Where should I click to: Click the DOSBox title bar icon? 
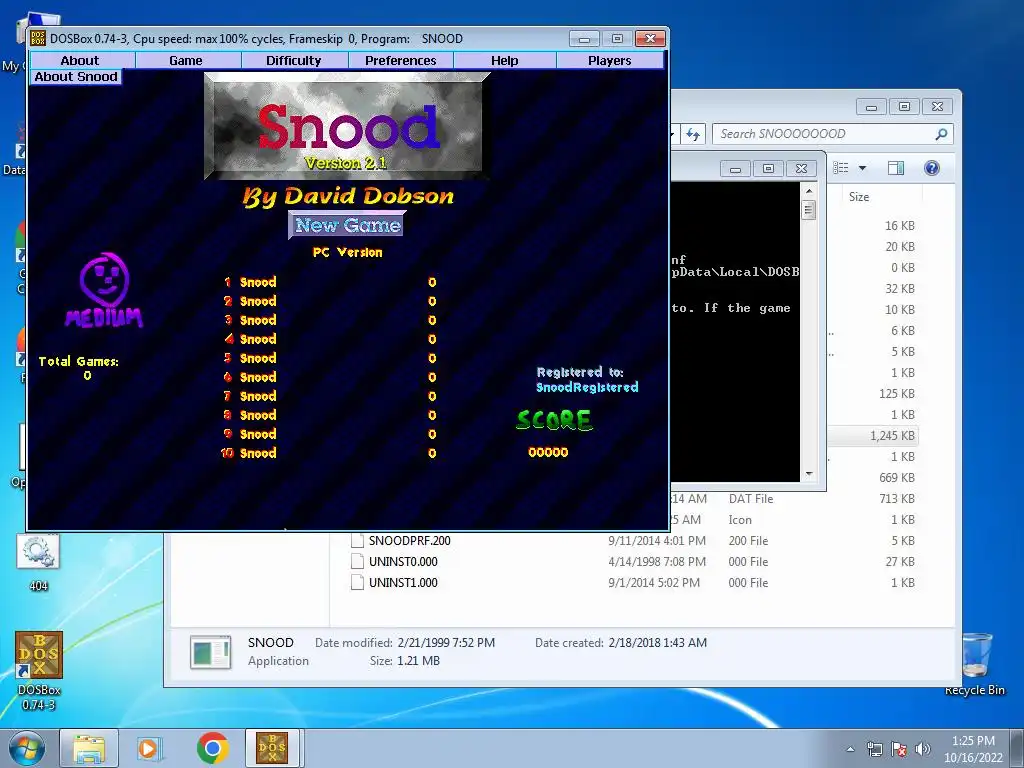[38, 39]
